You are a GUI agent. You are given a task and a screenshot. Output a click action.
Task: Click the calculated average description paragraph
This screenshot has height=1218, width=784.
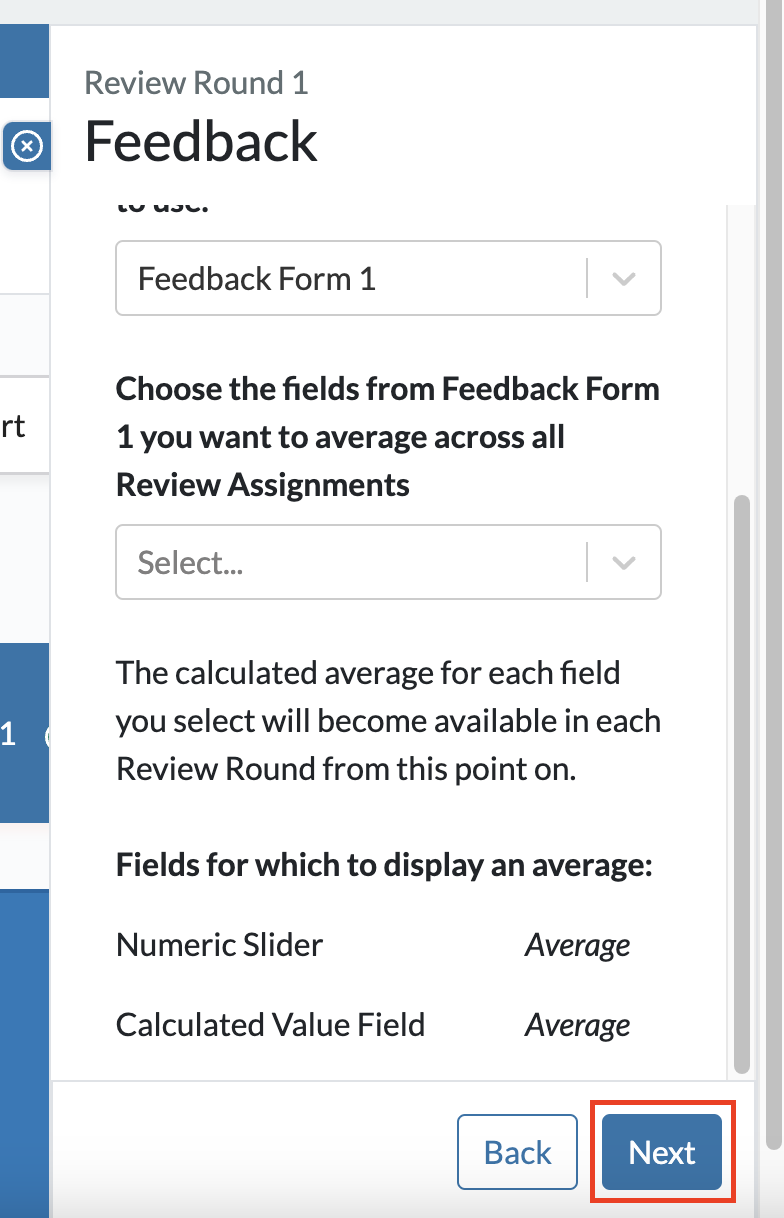[x=388, y=721]
